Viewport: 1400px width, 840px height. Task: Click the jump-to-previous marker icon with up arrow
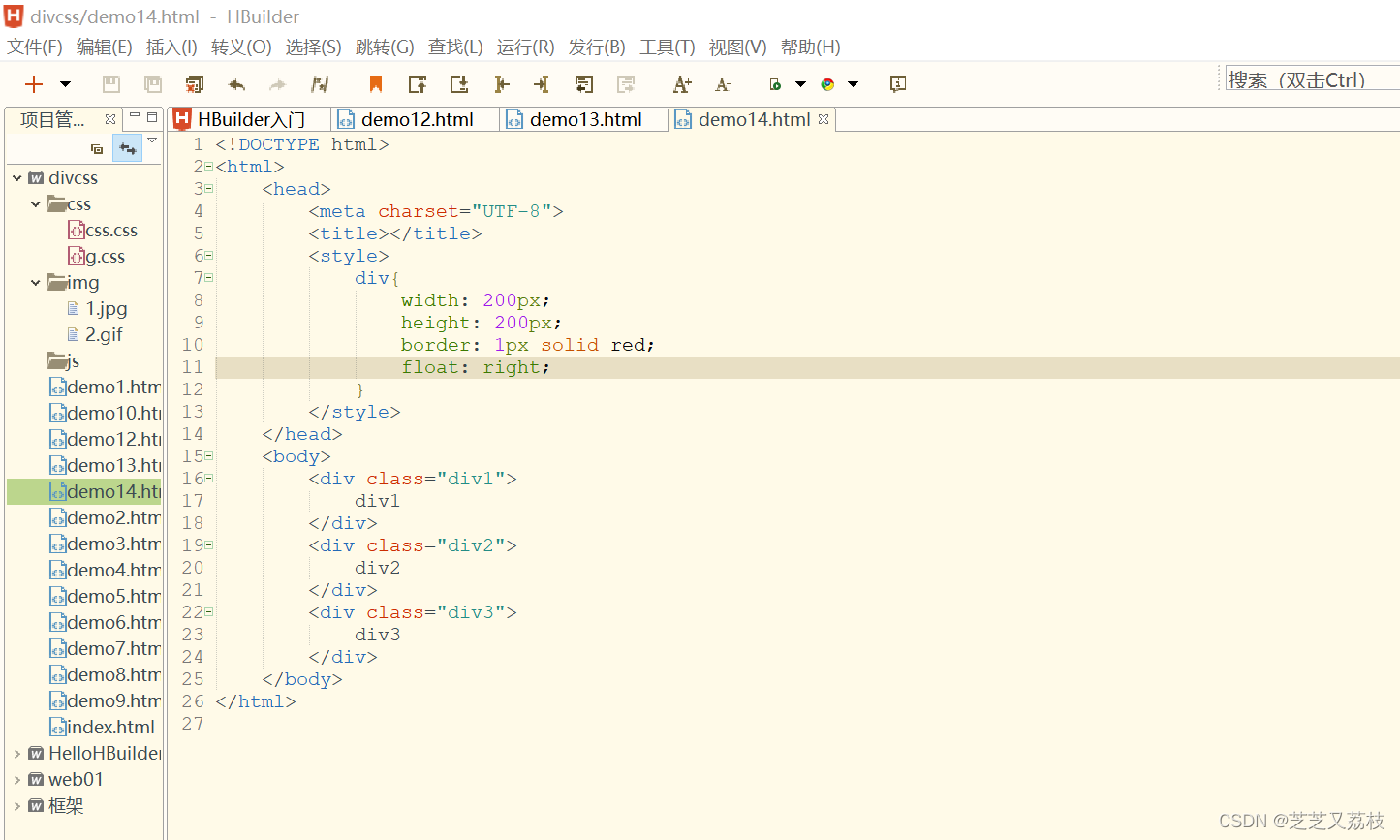click(x=418, y=84)
